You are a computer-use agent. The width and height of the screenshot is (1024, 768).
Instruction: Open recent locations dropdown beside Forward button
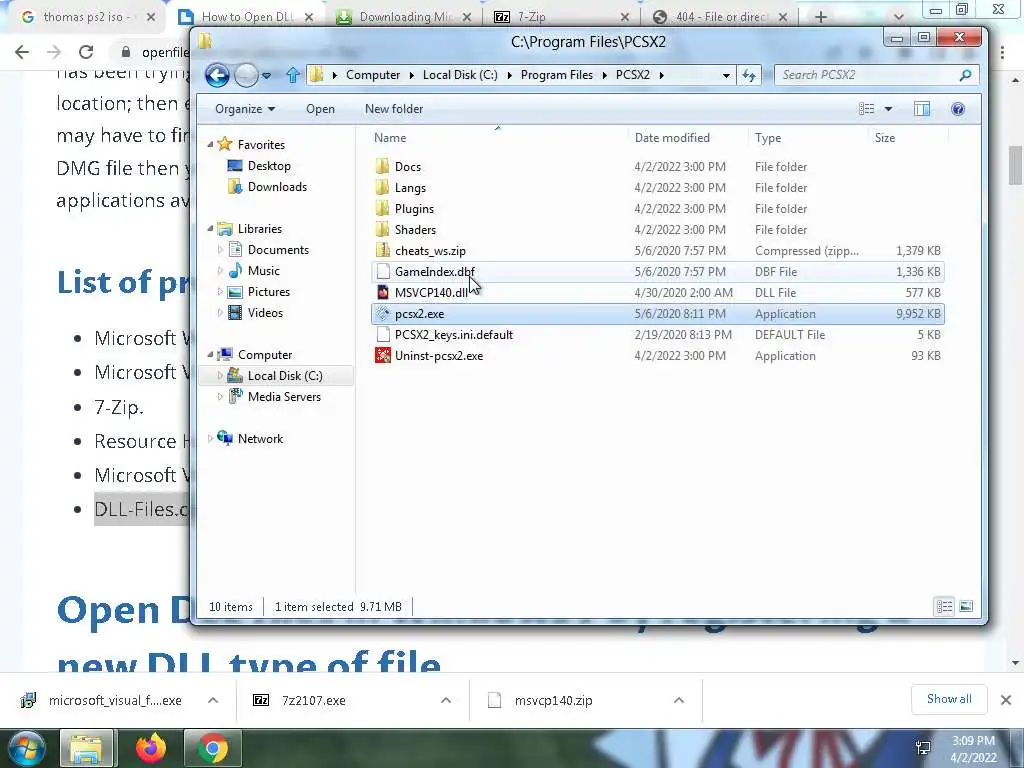click(x=266, y=76)
